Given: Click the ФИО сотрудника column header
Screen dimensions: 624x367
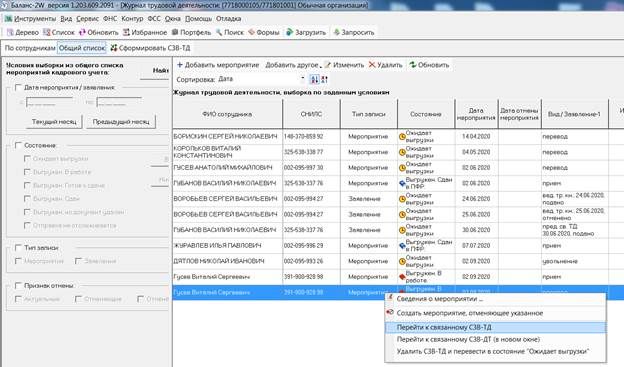Looking at the screenshot, I should pyautogui.click(x=227, y=114).
